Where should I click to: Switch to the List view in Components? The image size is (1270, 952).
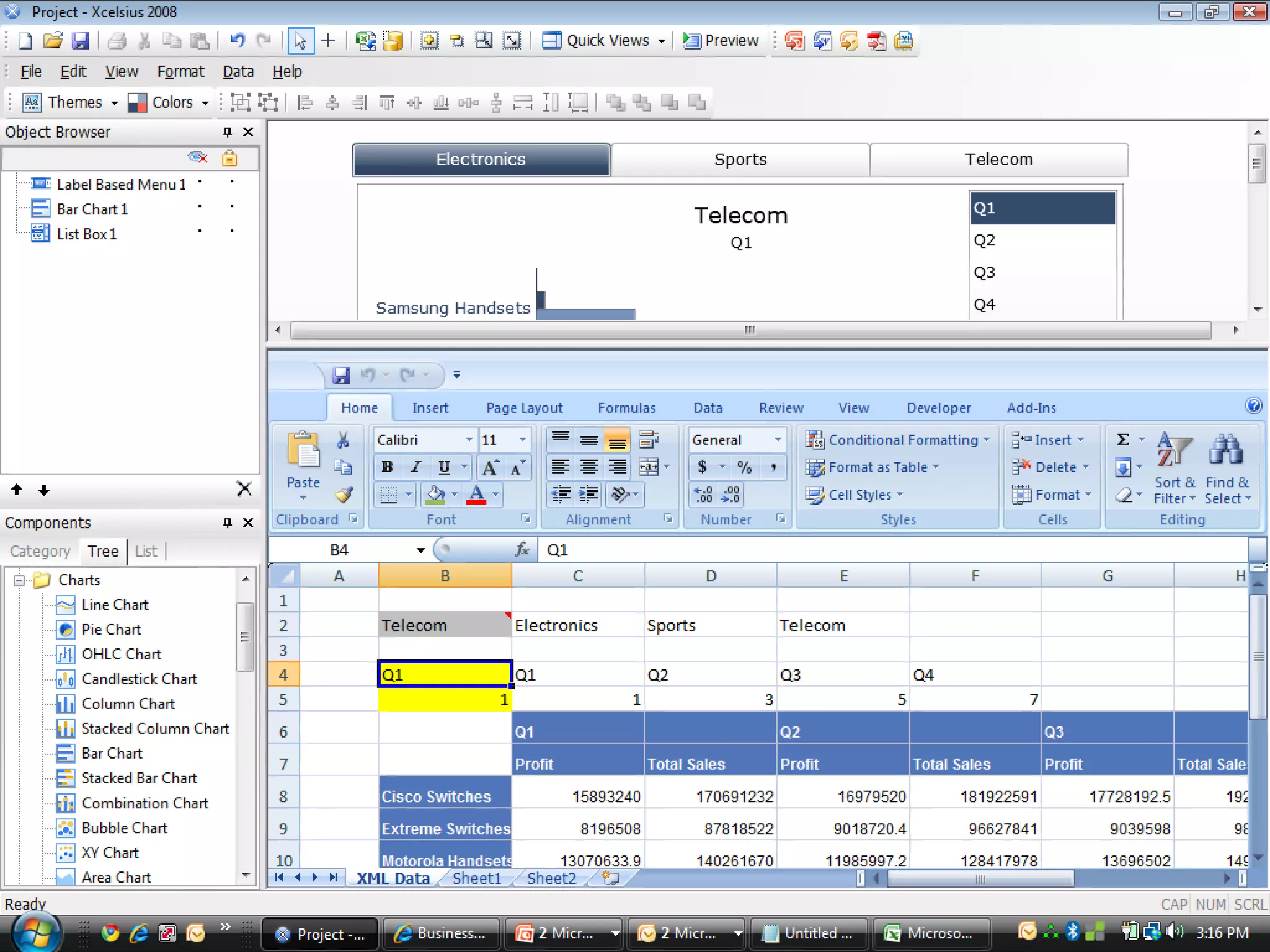[x=146, y=551]
